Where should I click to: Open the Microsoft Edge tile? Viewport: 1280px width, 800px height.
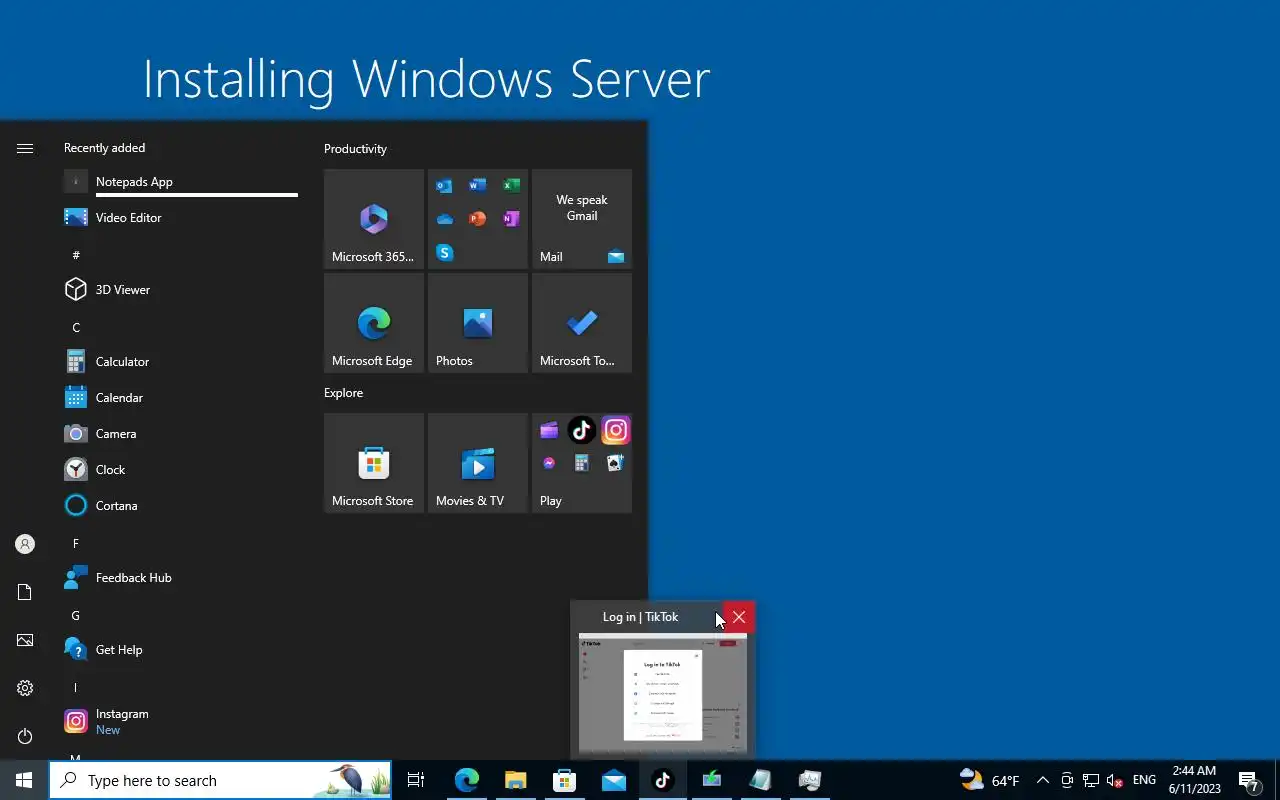click(x=374, y=323)
